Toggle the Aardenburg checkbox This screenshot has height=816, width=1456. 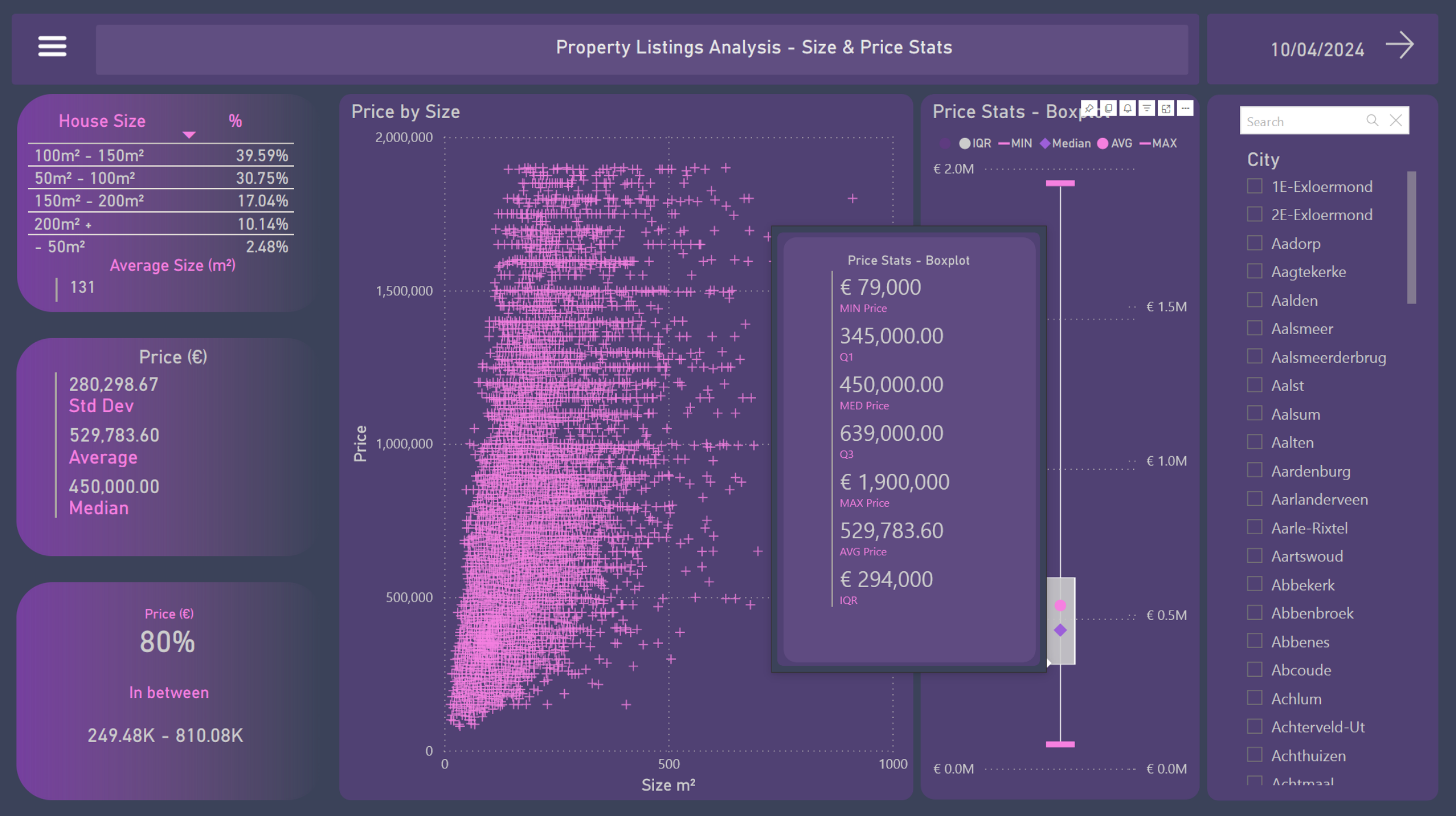click(1255, 471)
